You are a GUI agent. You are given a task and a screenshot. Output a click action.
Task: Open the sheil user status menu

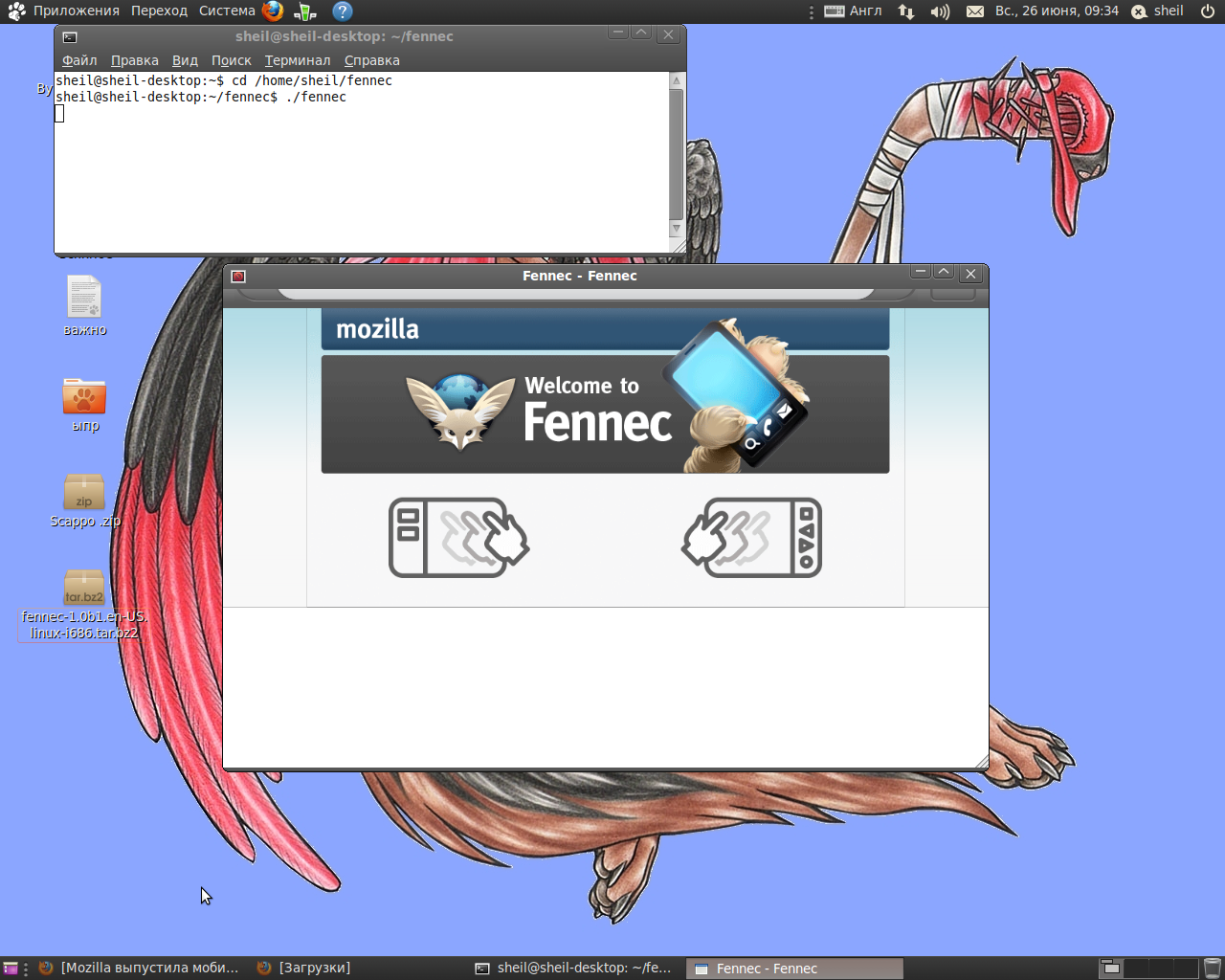[x=1158, y=11]
